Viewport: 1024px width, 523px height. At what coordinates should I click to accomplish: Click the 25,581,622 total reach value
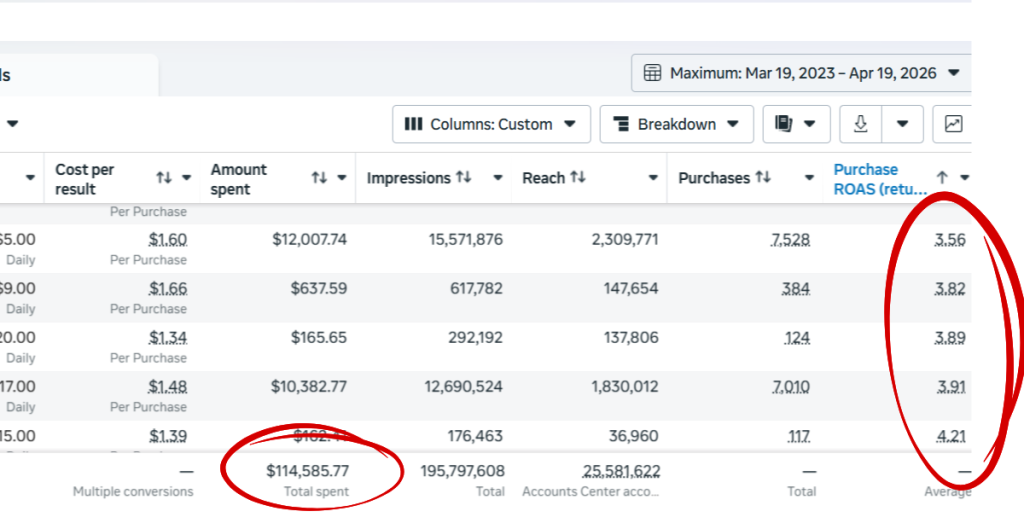(620, 471)
